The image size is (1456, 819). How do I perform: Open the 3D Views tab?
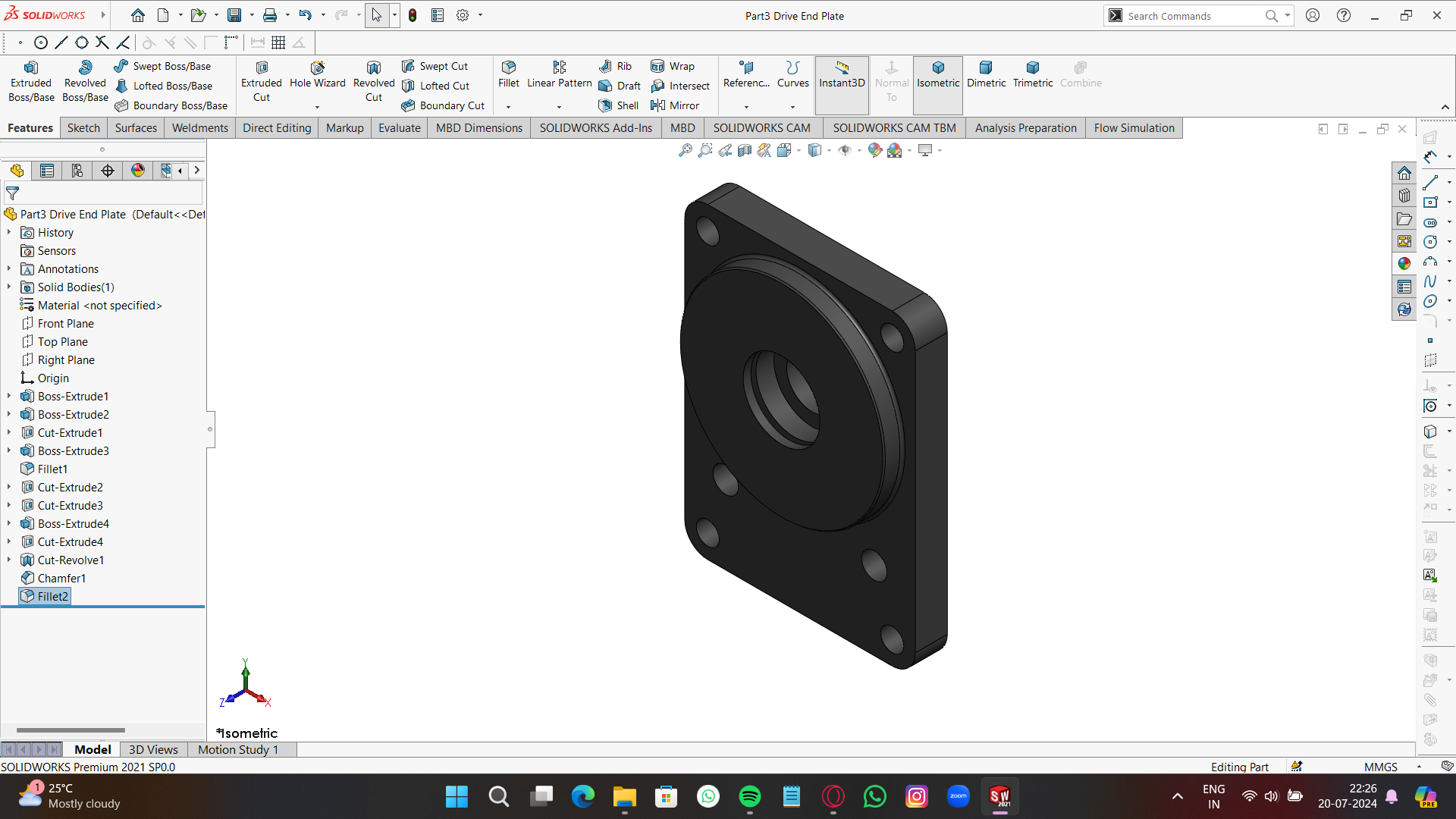click(153, 749)
